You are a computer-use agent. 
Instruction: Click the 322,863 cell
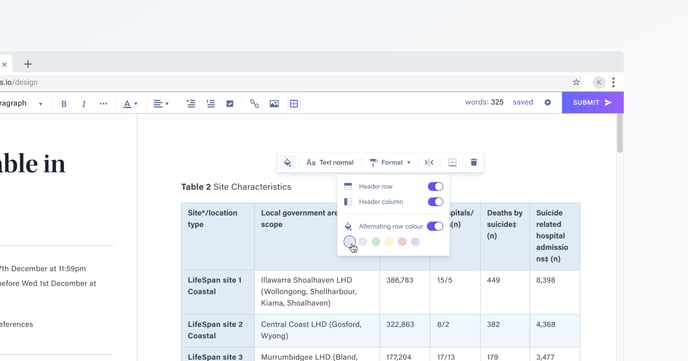pyautogui.click(x=405, y=331)
